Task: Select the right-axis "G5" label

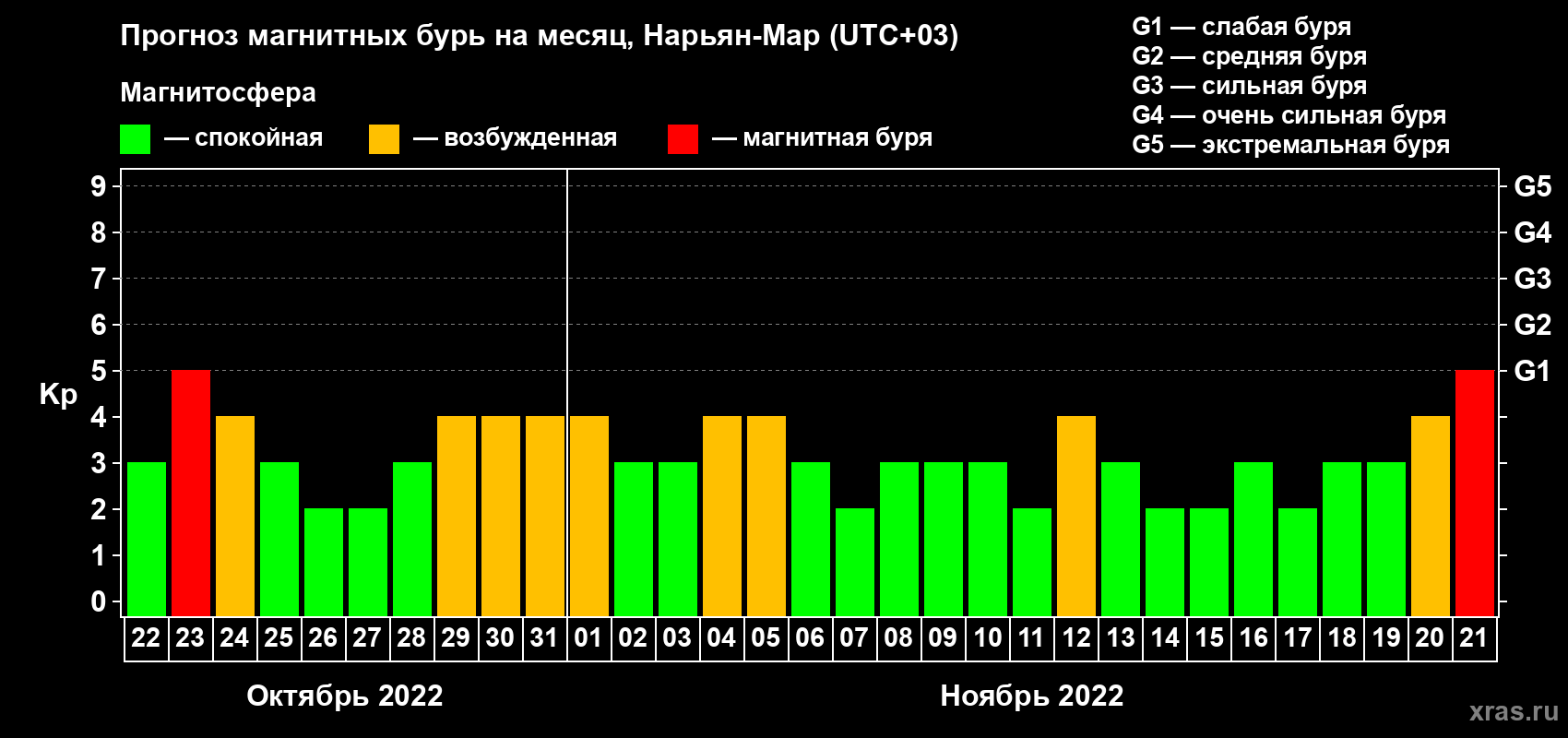Action: (x=1533, y=186)
